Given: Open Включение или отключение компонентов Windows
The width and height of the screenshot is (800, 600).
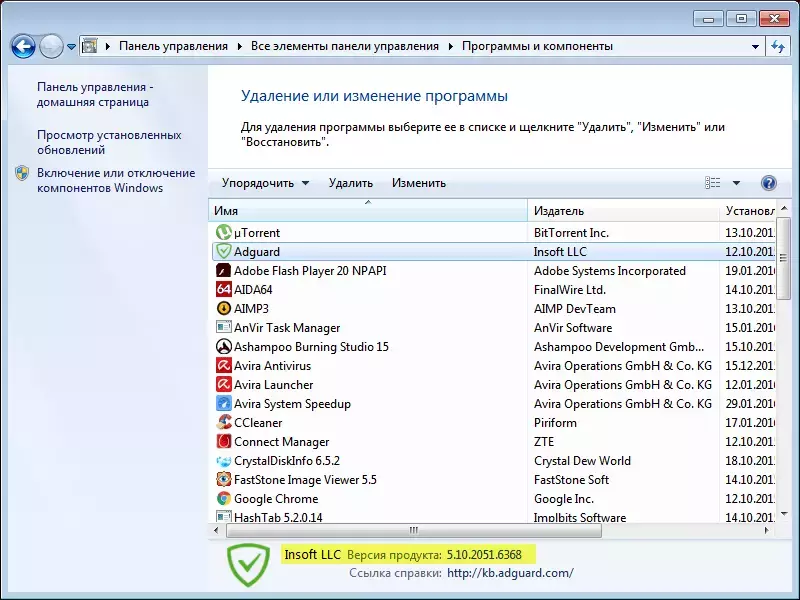Looking at the screenshot, I should [116, 180].
